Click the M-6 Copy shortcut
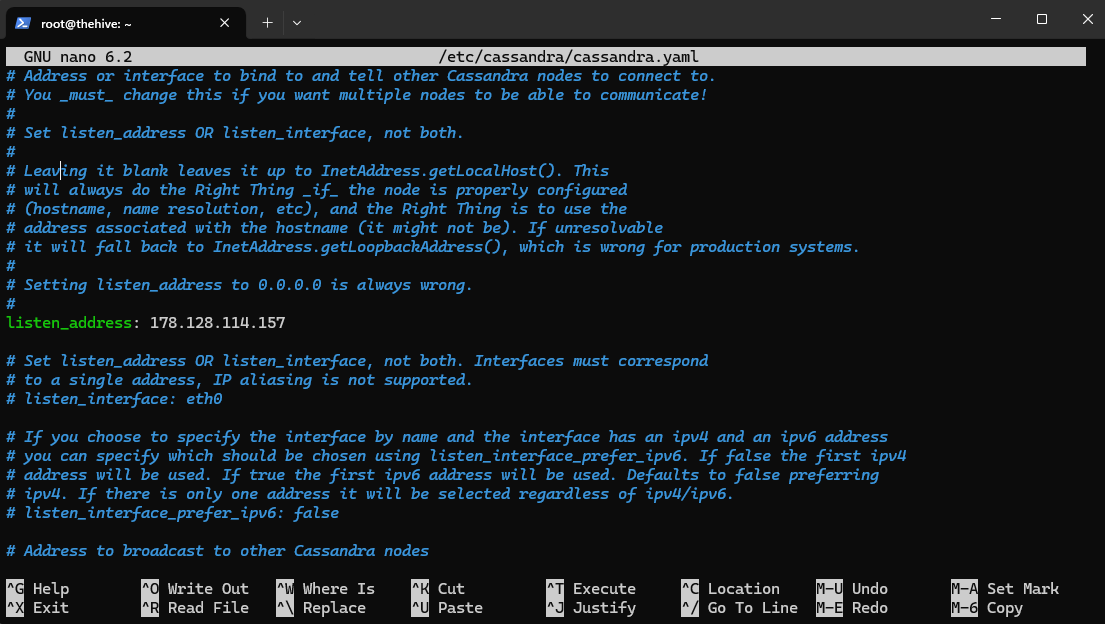Screen dimensions: 1105x624 coord(987,608)
